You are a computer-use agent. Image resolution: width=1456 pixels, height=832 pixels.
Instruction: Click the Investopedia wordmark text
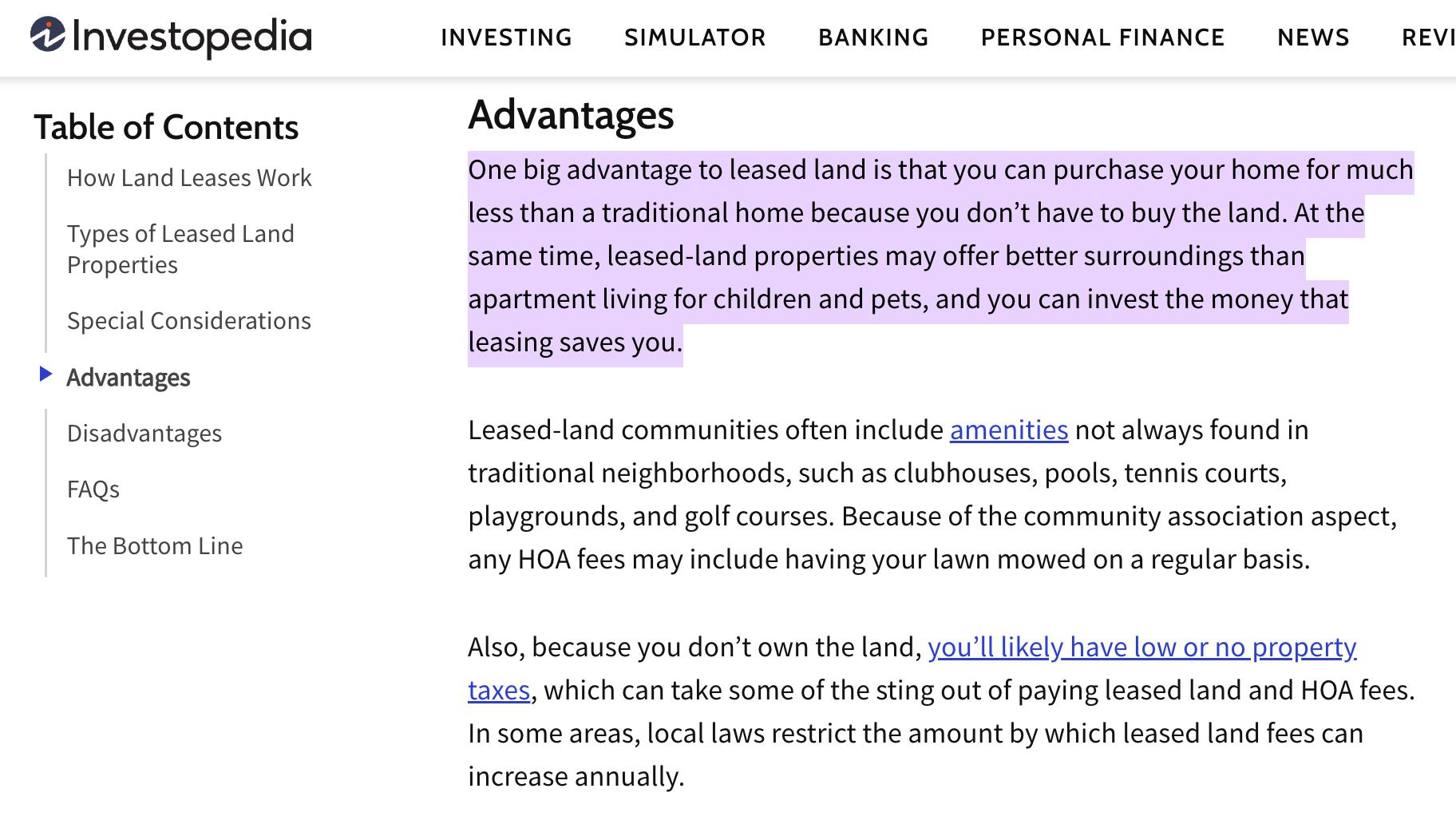(192, 37)
